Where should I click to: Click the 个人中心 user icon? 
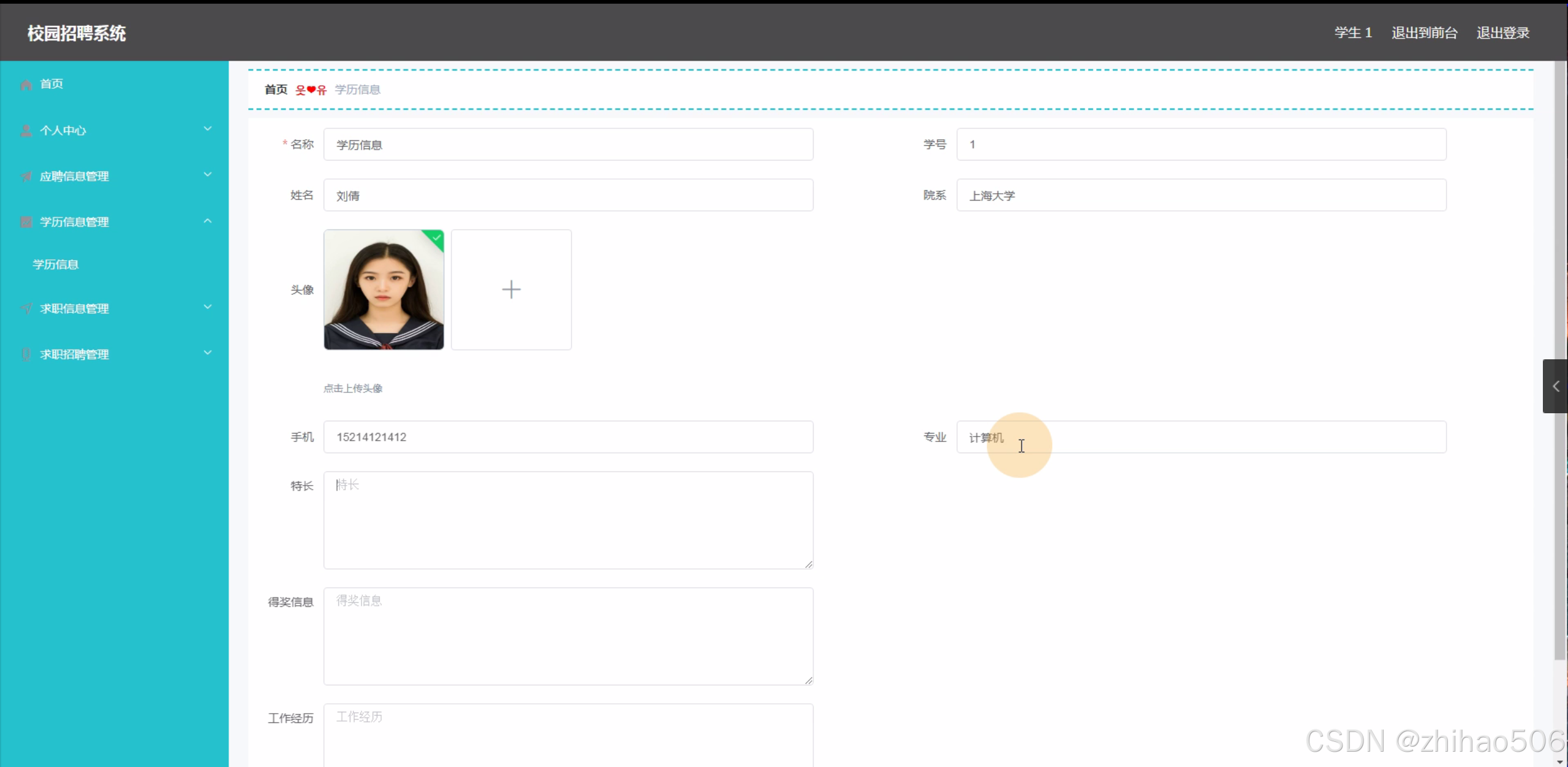click(x=26, y=131)
